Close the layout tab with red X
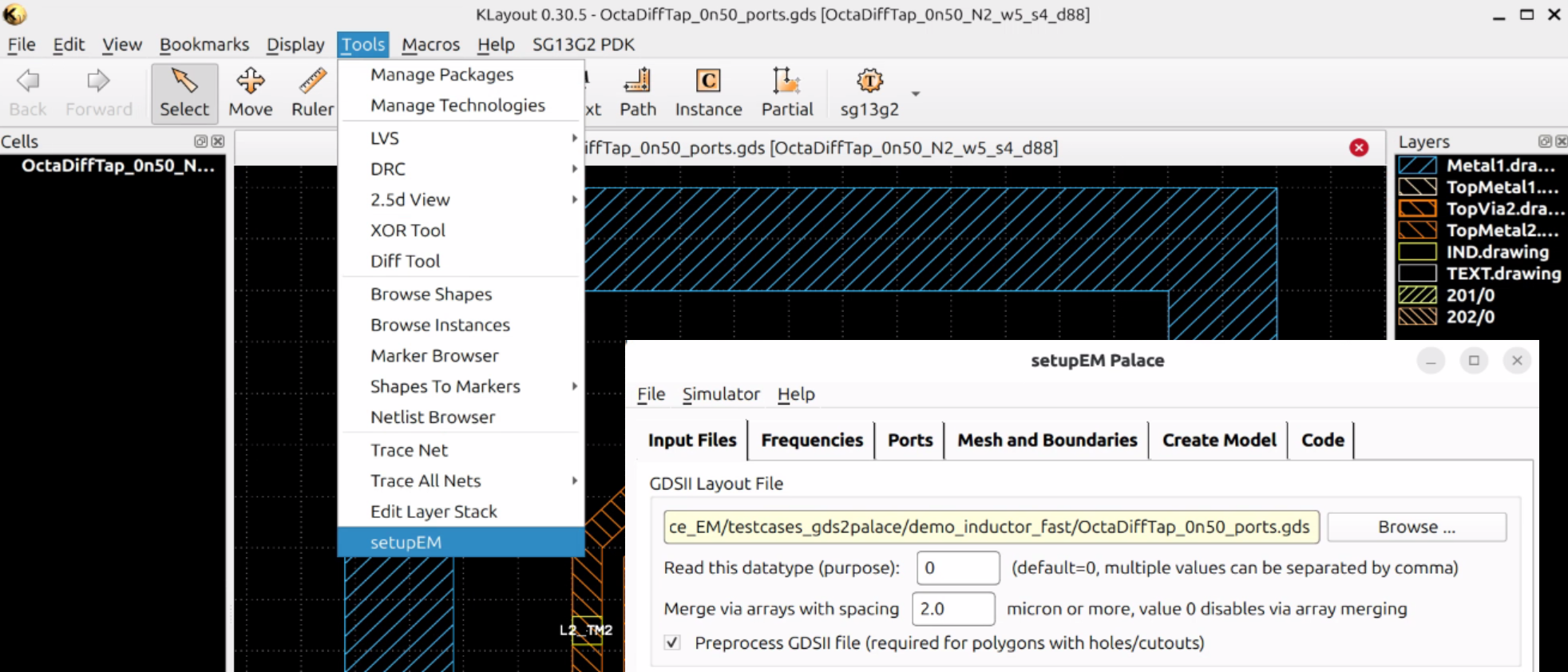The image size is (1568, 672). click(x=1359, y=148)
